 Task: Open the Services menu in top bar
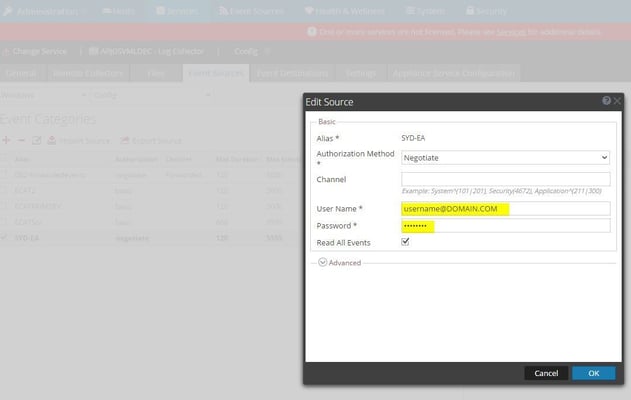(x=177, y=11)
